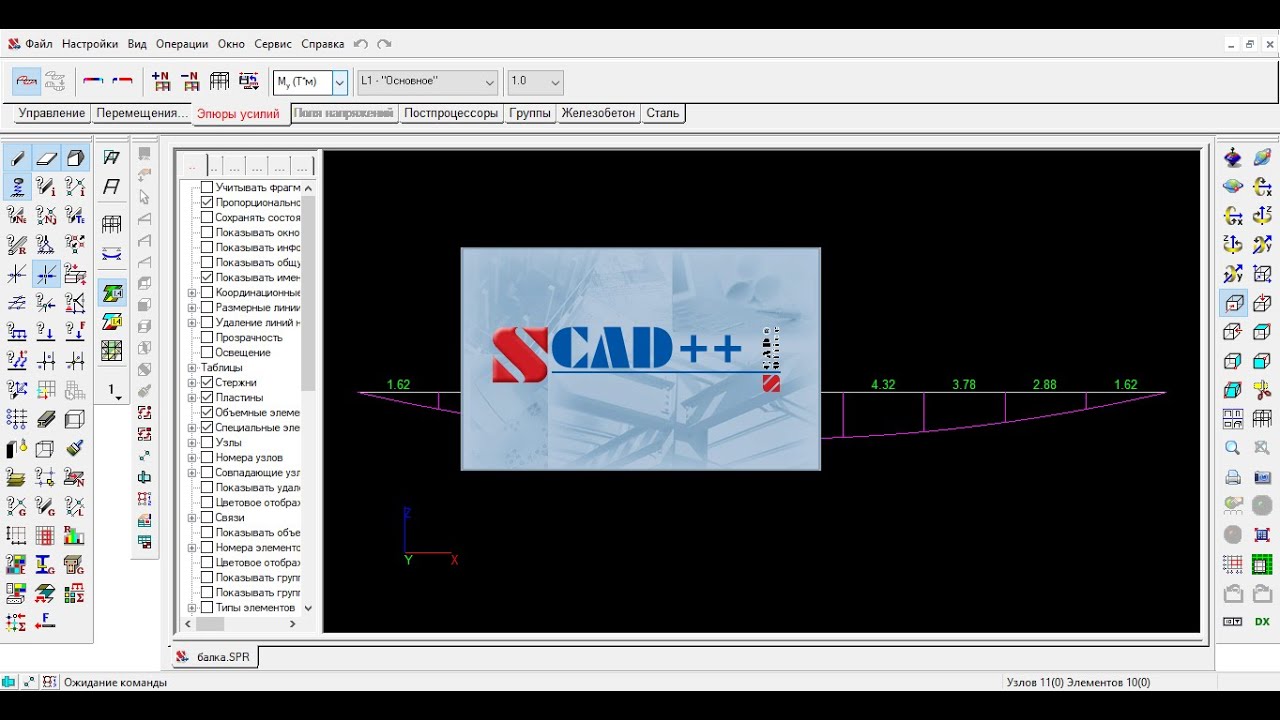1280x720 pixels.
Task: Click the 4.32 moment value label
Action: (x=883, y=384)
